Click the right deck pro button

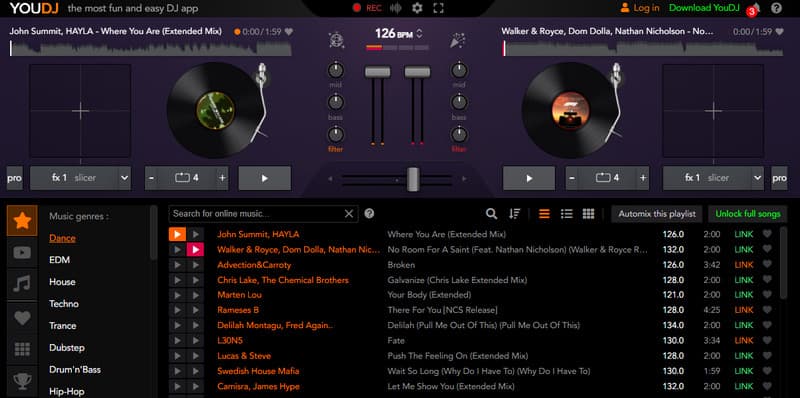tap(779, 178)
